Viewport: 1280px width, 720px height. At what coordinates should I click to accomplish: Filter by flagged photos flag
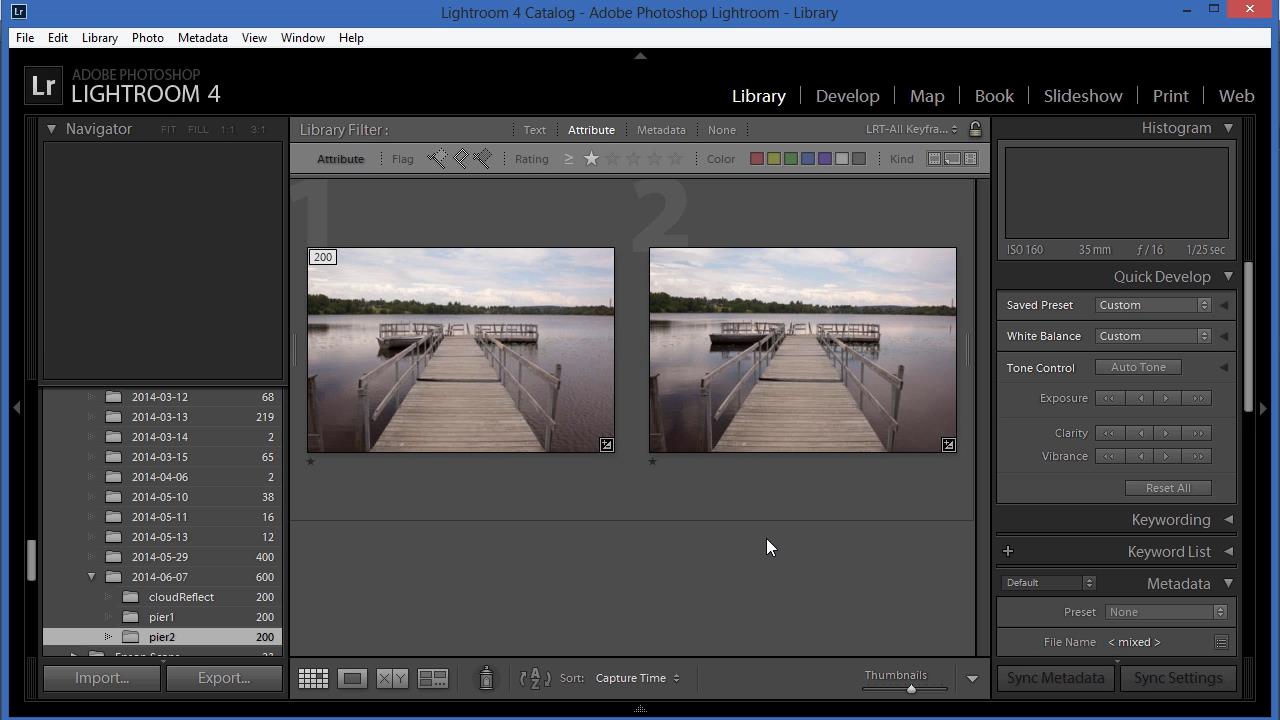pyautogui.click(x=437, y=158)
